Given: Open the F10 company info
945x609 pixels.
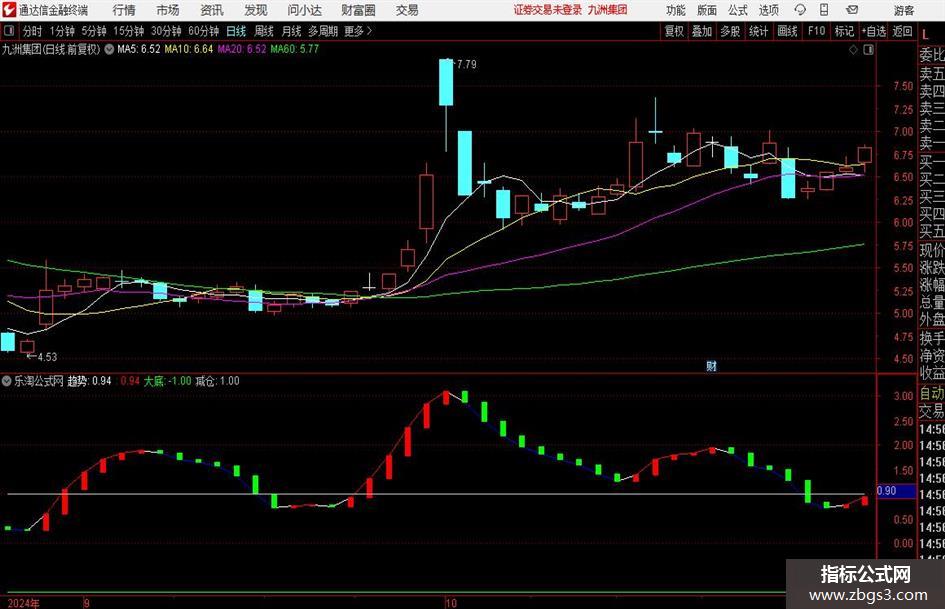Looking at the screenshot, I should tap(816, 31).
